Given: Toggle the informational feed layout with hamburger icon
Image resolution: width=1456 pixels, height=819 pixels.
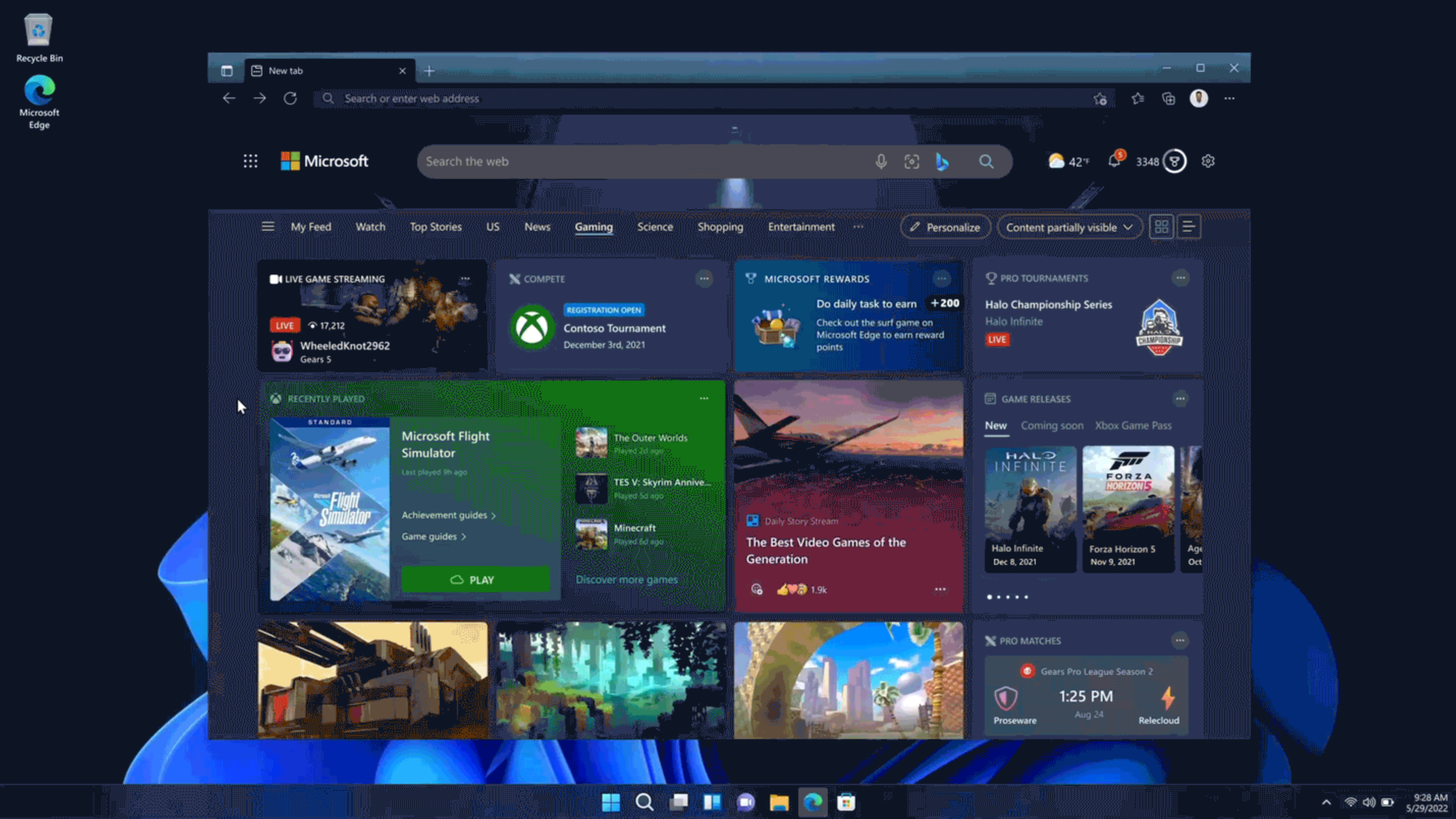Looking at the screenshot, I should 268,226.
